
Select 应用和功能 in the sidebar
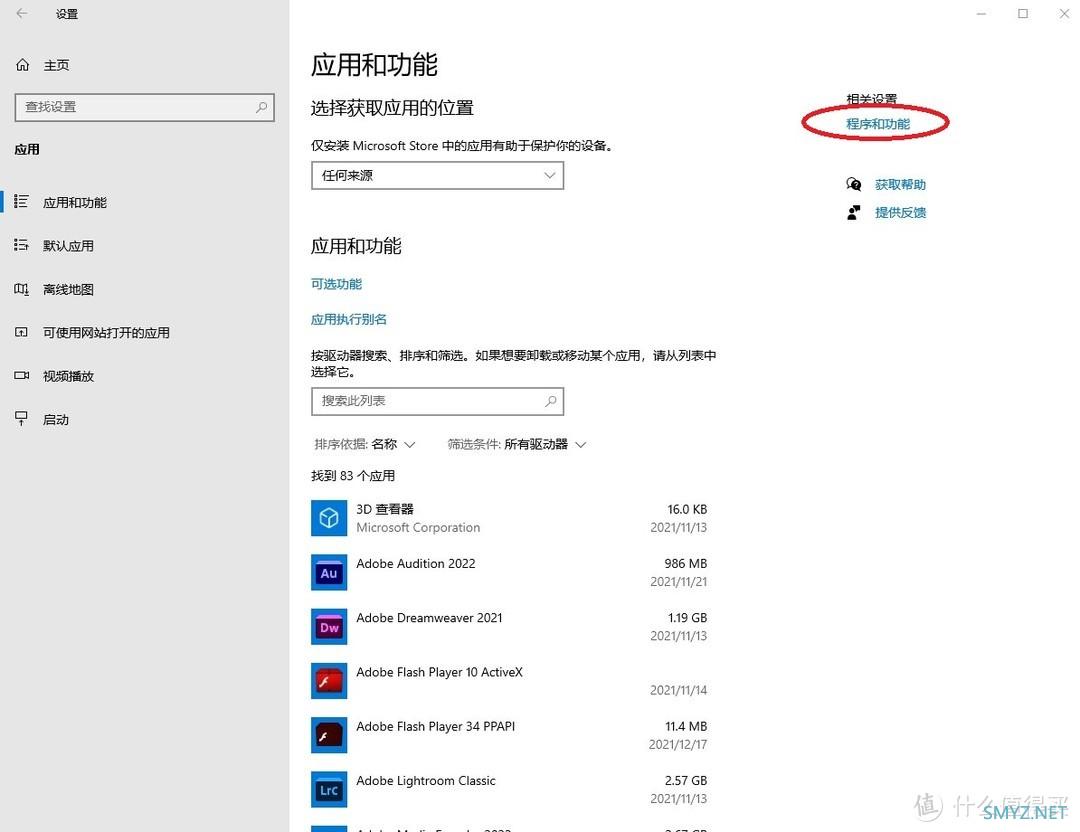75,202
